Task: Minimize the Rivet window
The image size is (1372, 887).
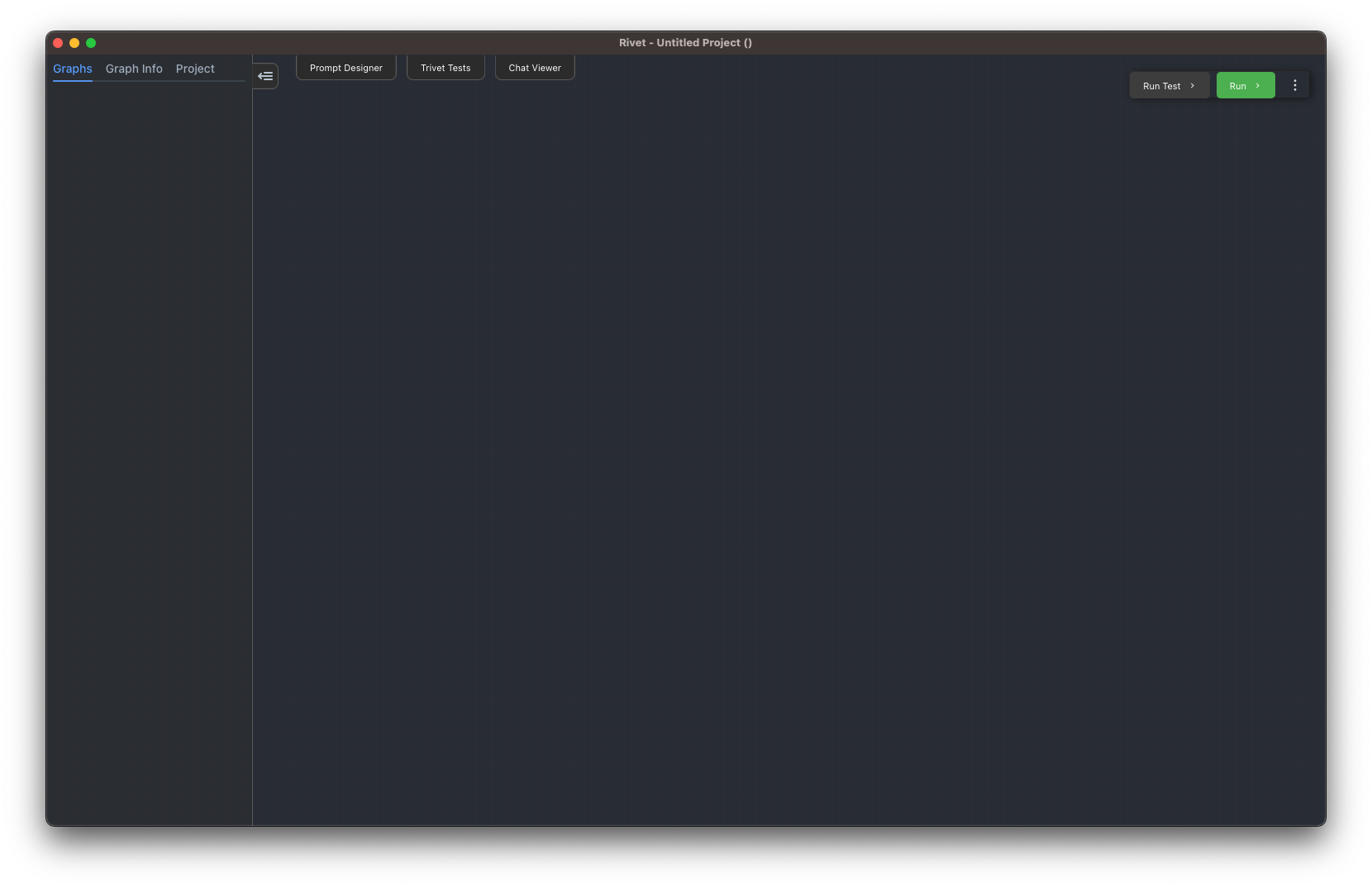Action: coord(74,43)
